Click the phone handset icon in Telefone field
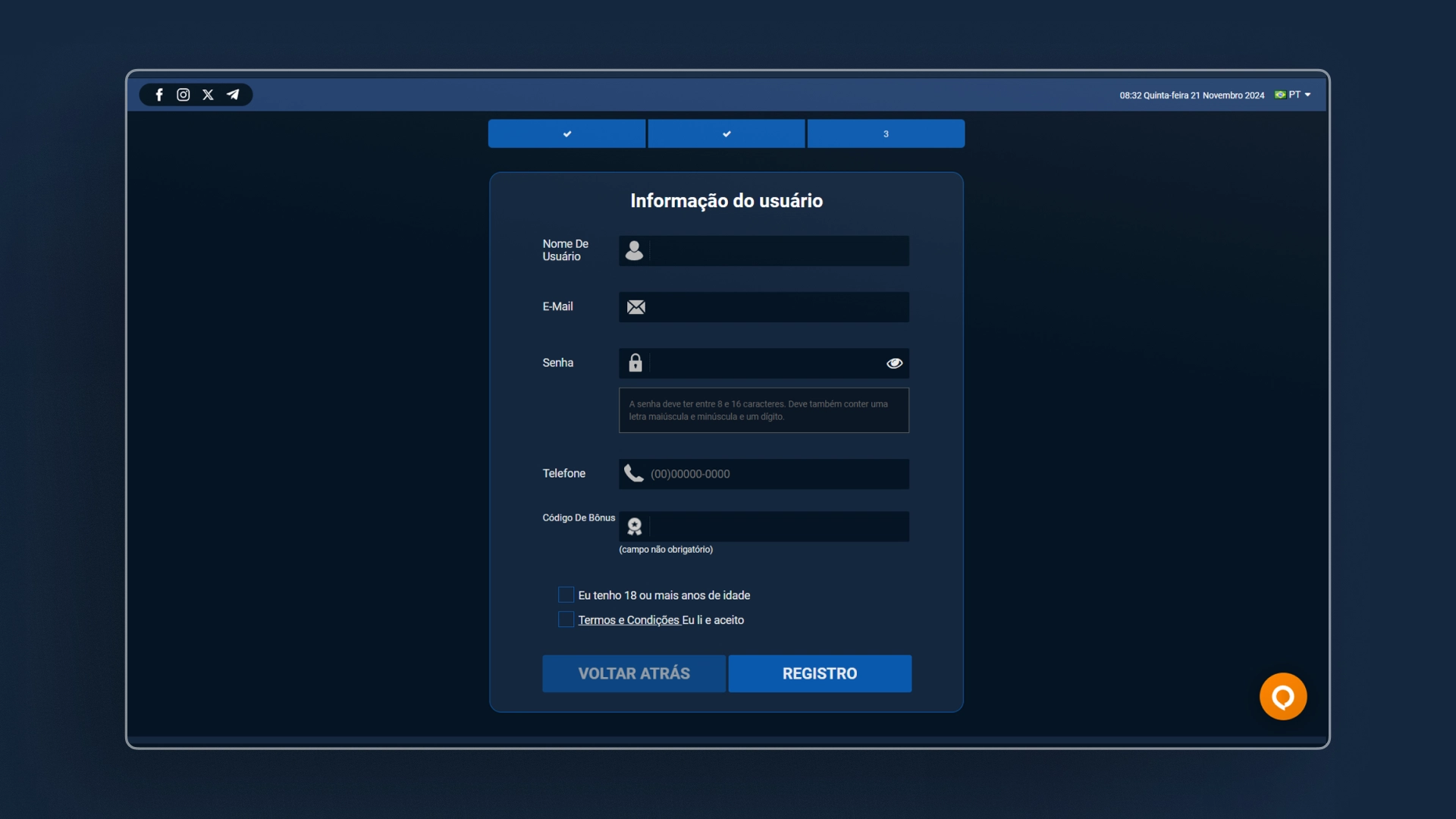Screen dimensions: 1456x819 click(x=634, y=473)
